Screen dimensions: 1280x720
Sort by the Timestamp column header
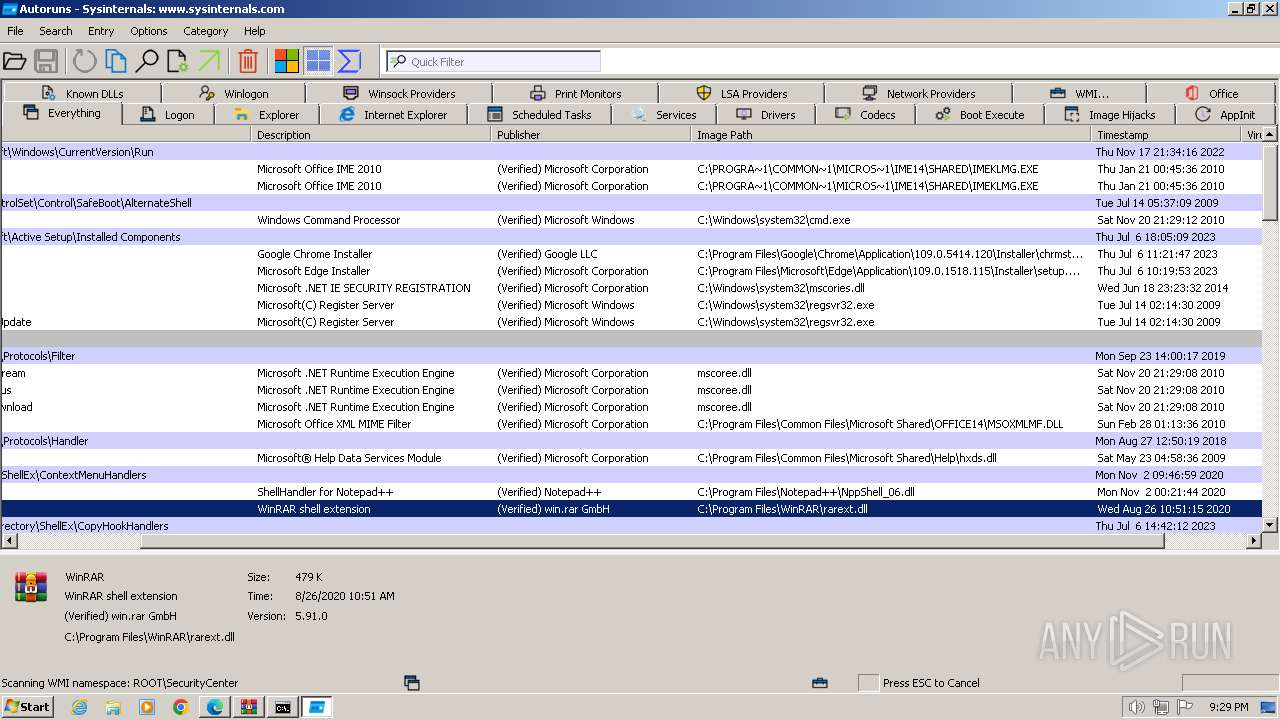(1166, 134)
